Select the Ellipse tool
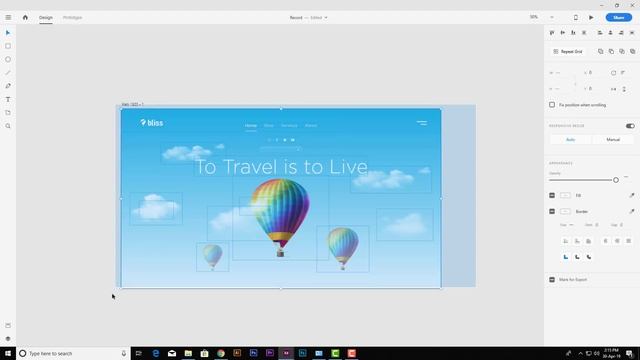The width and height of the screenshot is (640, 360). 8,60
